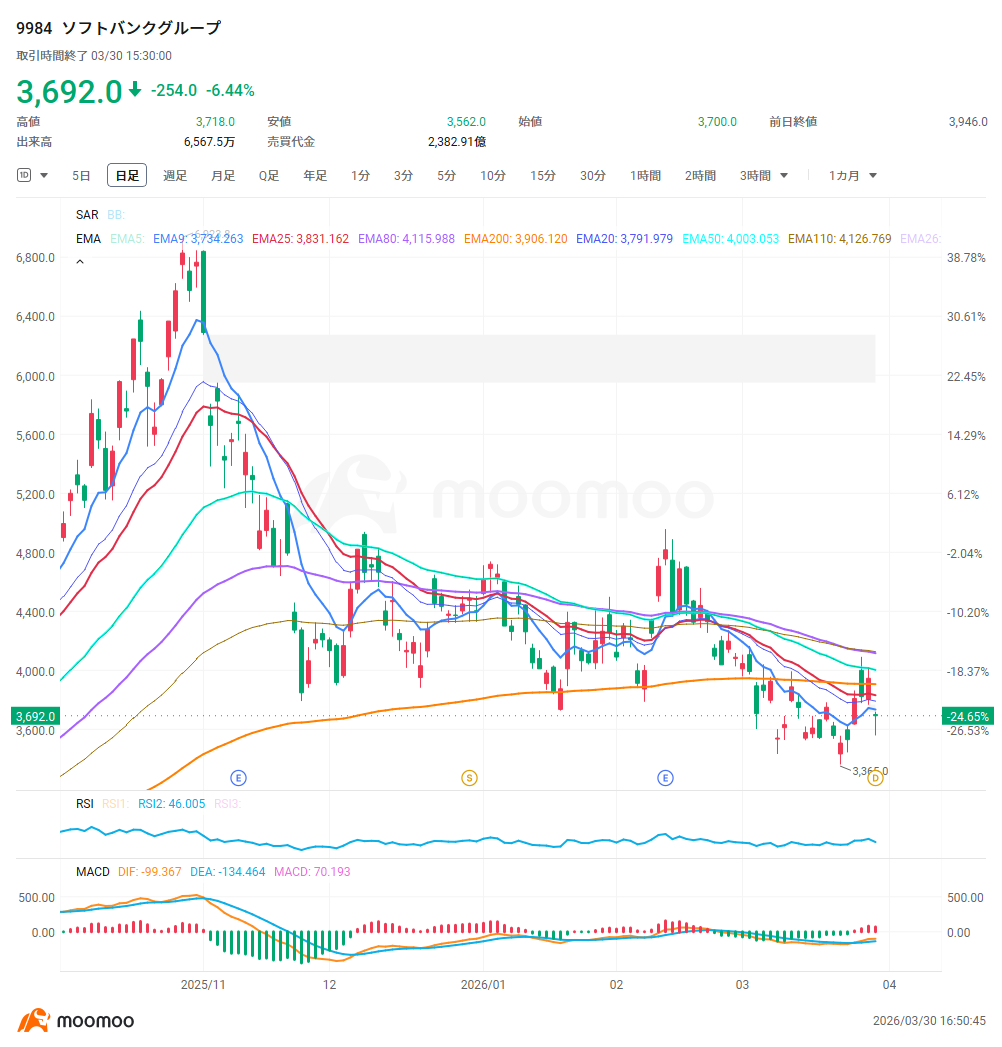Click the SAR indicator label

click(87, 215)
